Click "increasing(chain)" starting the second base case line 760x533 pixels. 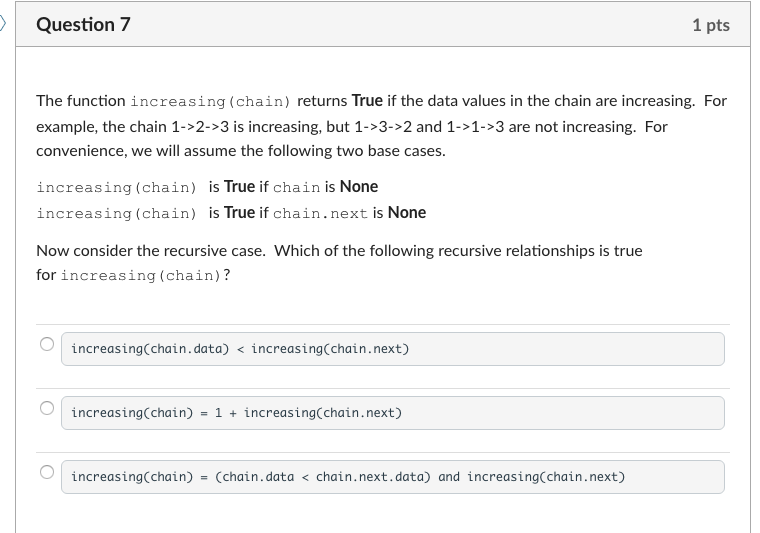point(116,213)
